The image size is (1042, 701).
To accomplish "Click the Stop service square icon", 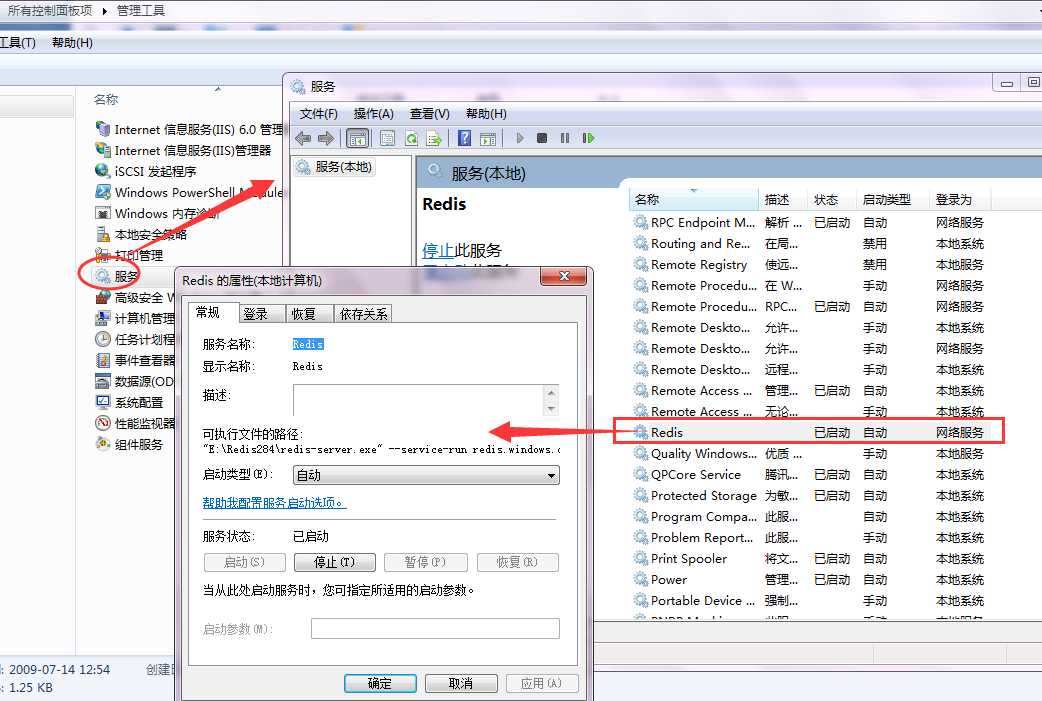I will tap(542, 138).
